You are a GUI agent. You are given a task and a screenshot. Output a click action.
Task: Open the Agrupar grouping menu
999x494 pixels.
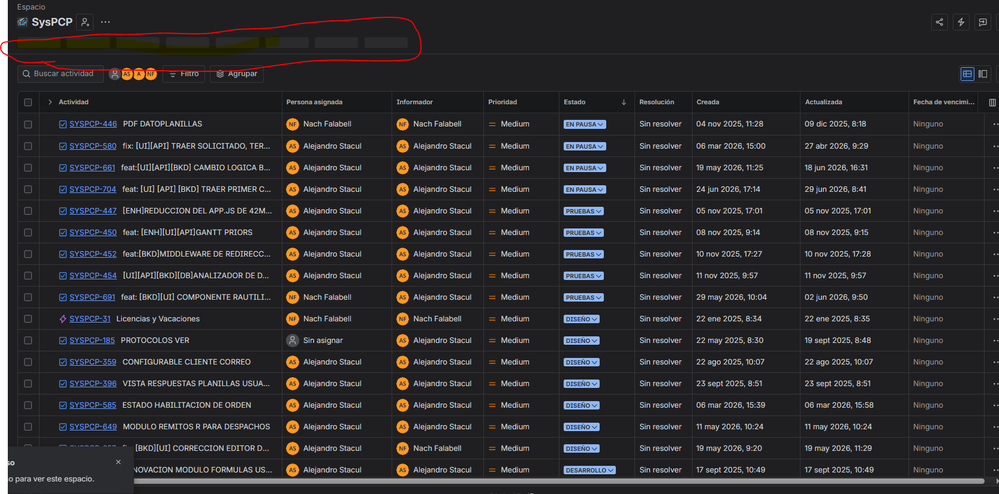point(236,74)
